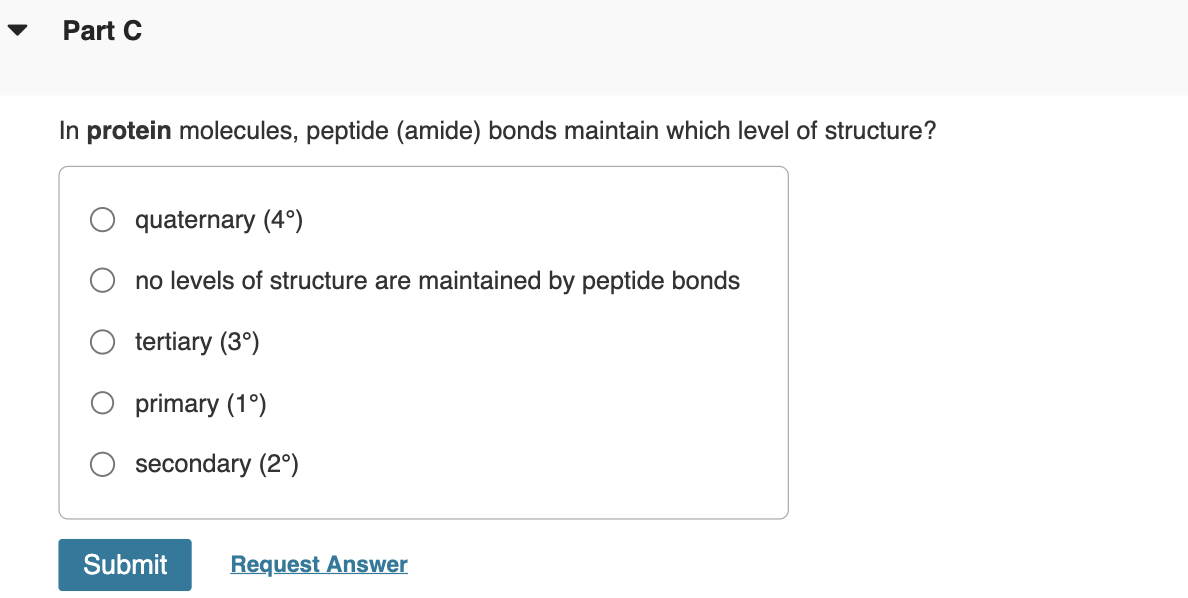Click the black disclosure arrow beside Part C

click(x=16, y=29)
